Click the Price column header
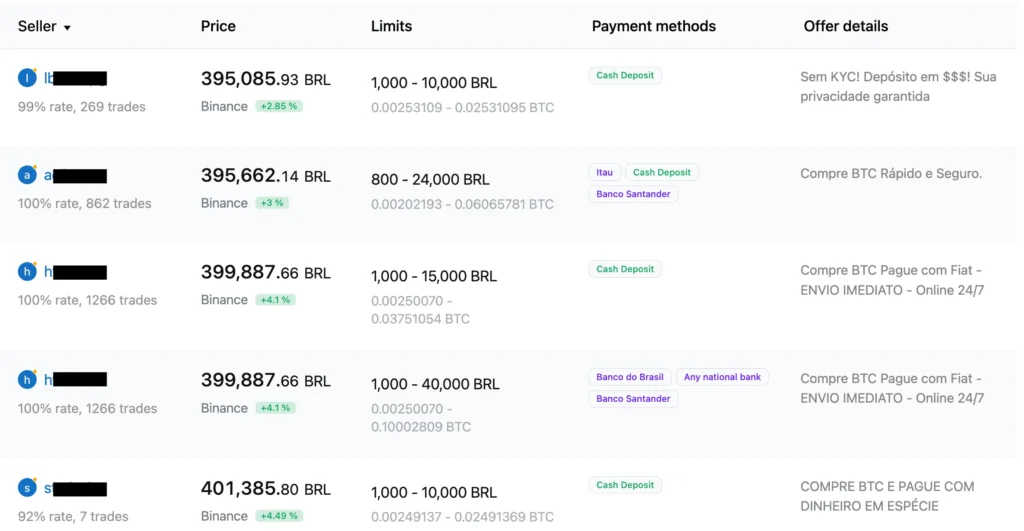Image resolution: width=1024 pixels, height=531 pixels. (218, 26)
